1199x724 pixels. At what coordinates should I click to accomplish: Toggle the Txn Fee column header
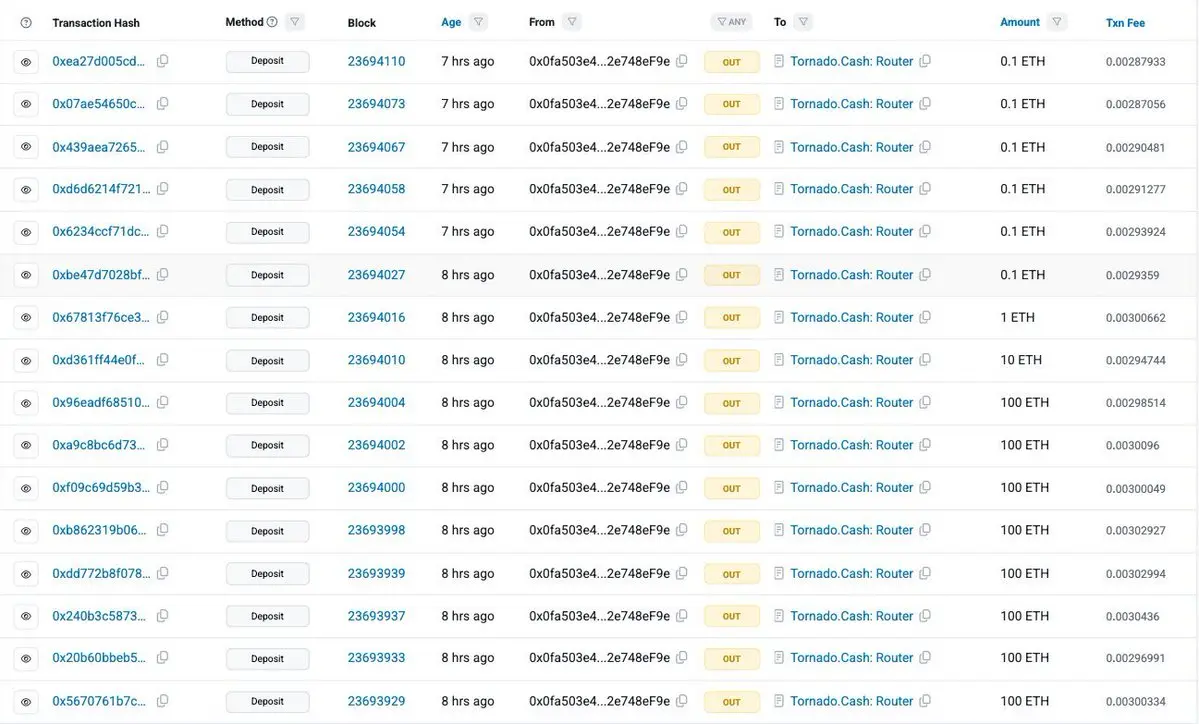point(1125,22)
